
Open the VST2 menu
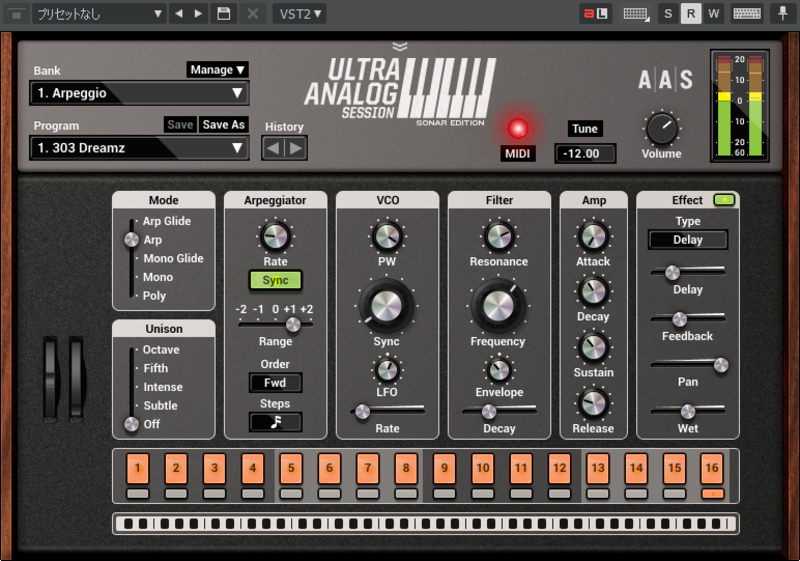click(299, 14)
